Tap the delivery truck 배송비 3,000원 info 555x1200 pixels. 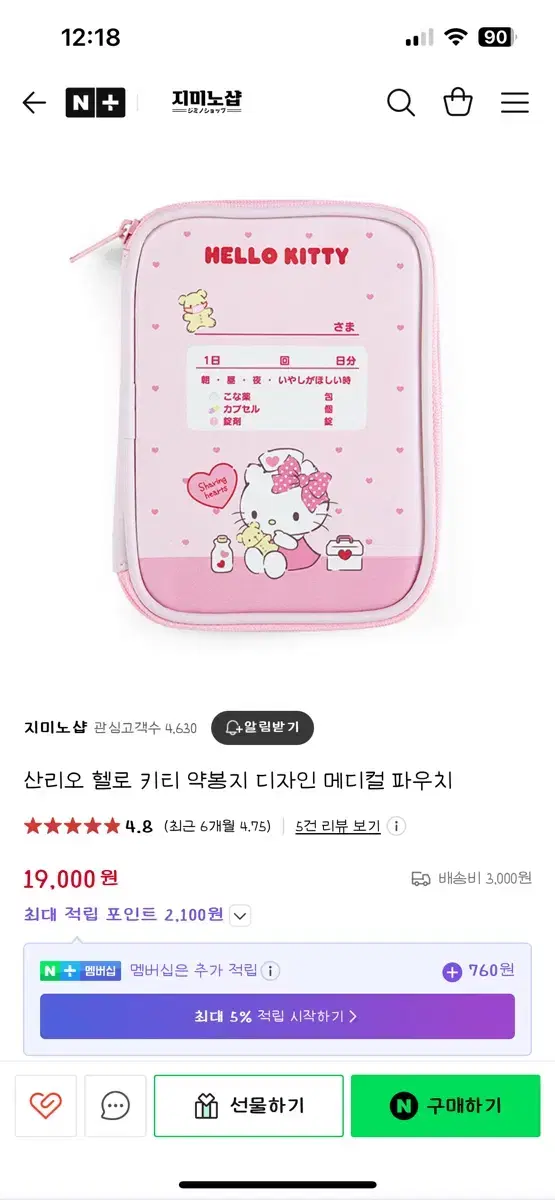click(471, 879)
